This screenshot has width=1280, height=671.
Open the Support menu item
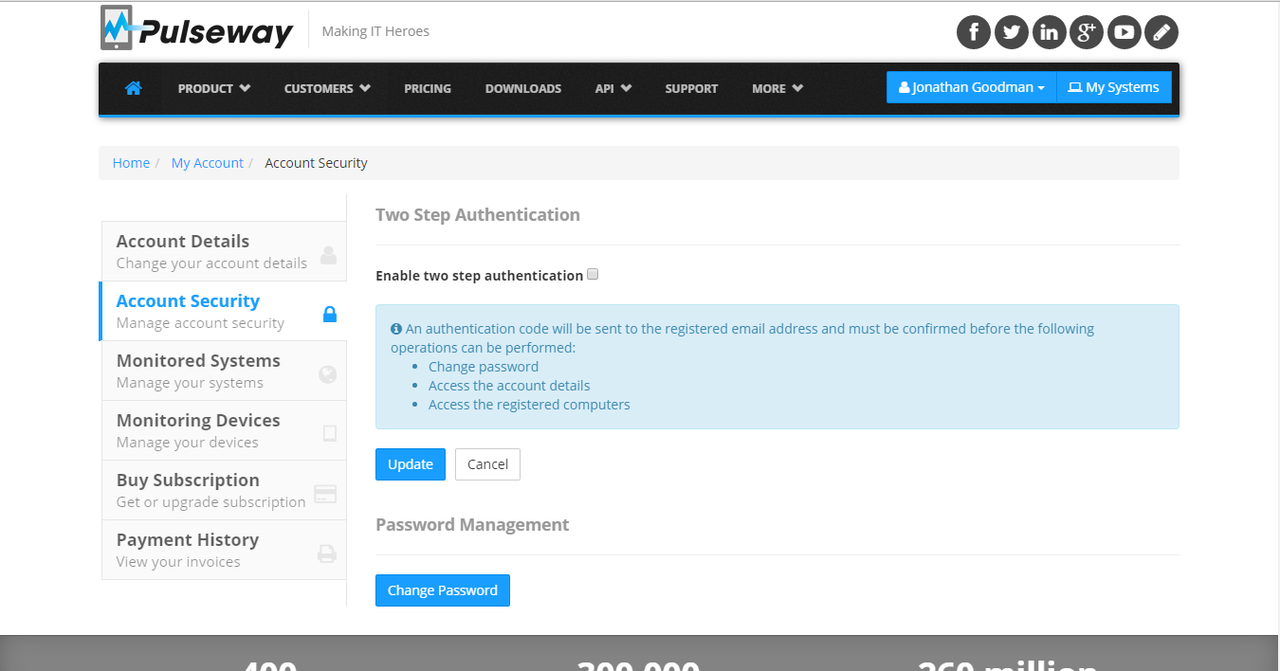(x=691, y=88)
